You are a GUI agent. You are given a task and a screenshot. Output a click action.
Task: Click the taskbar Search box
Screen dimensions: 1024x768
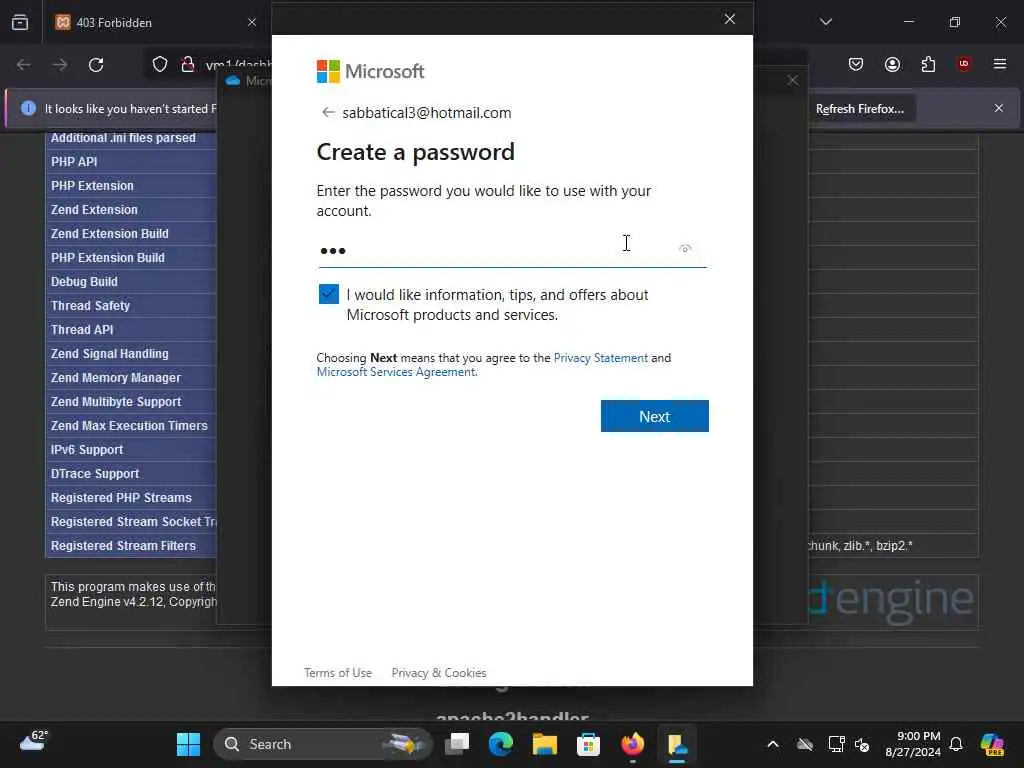[323, 744]
